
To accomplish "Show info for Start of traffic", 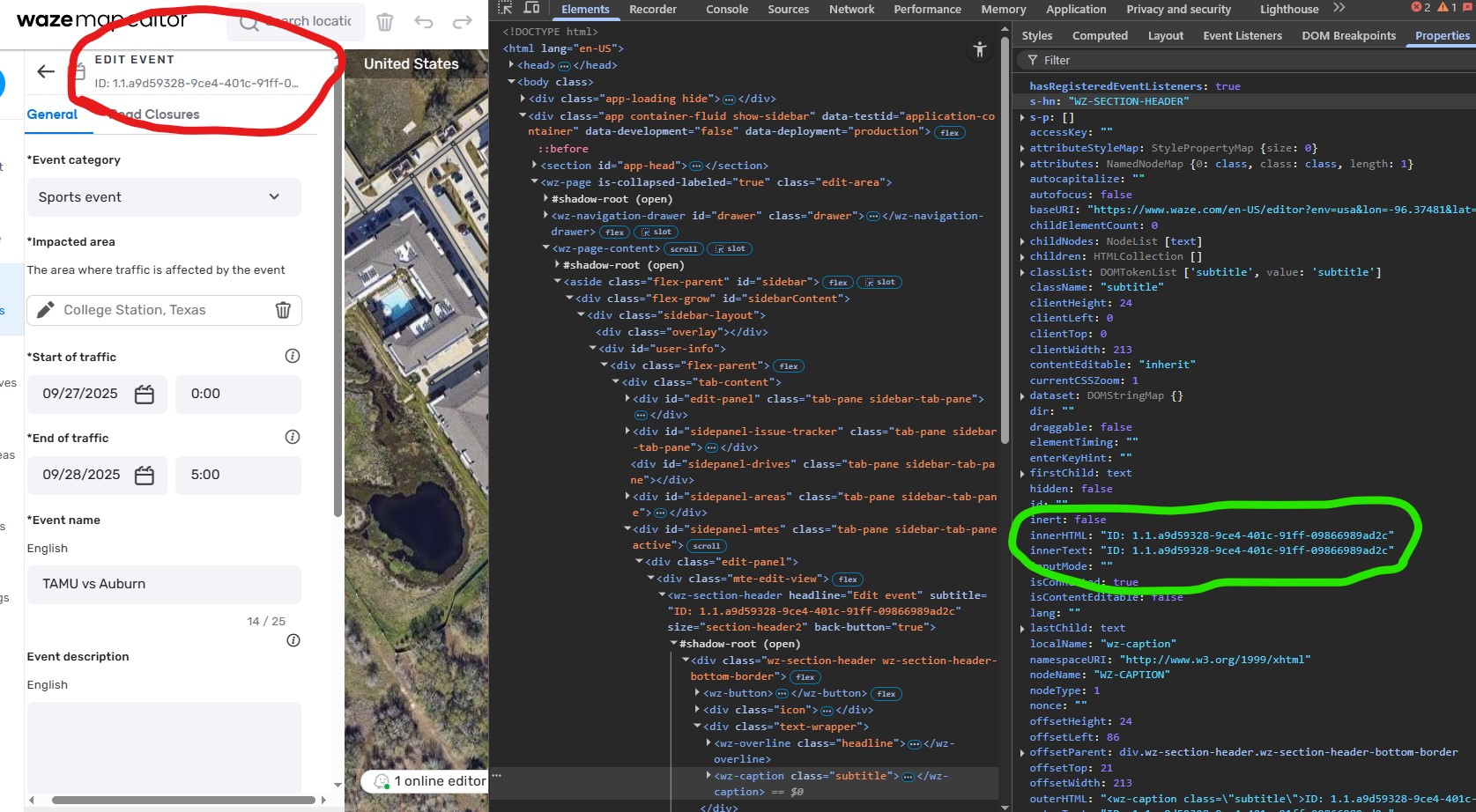I will (293, 356).
